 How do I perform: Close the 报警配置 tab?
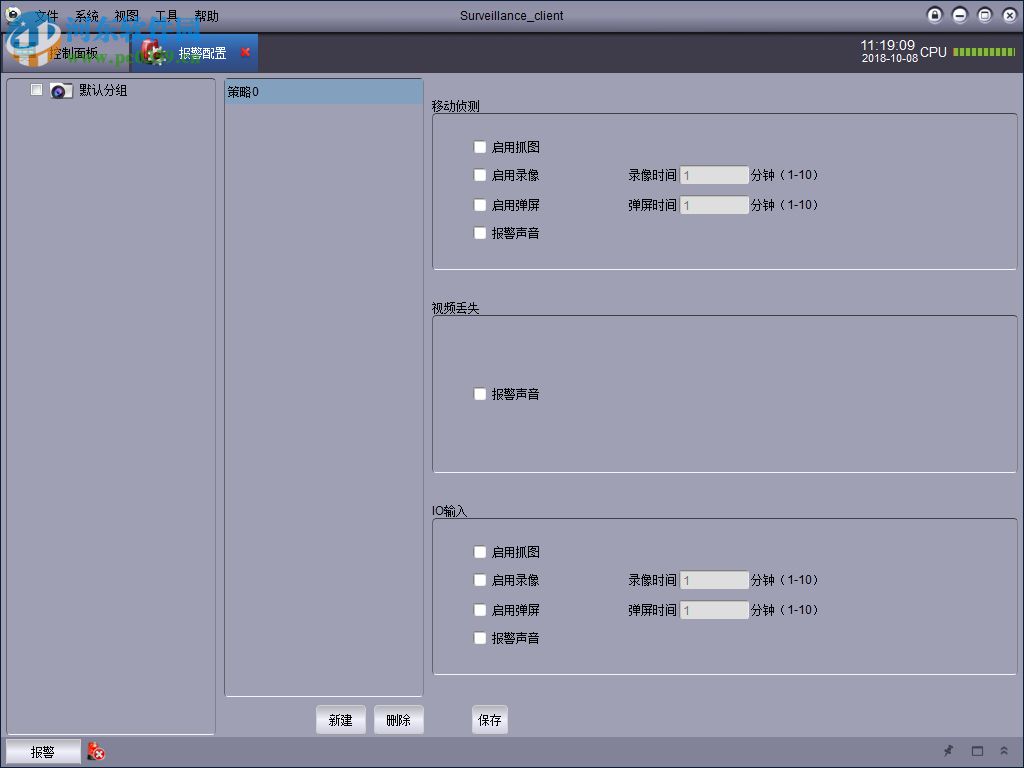[246, 52]
